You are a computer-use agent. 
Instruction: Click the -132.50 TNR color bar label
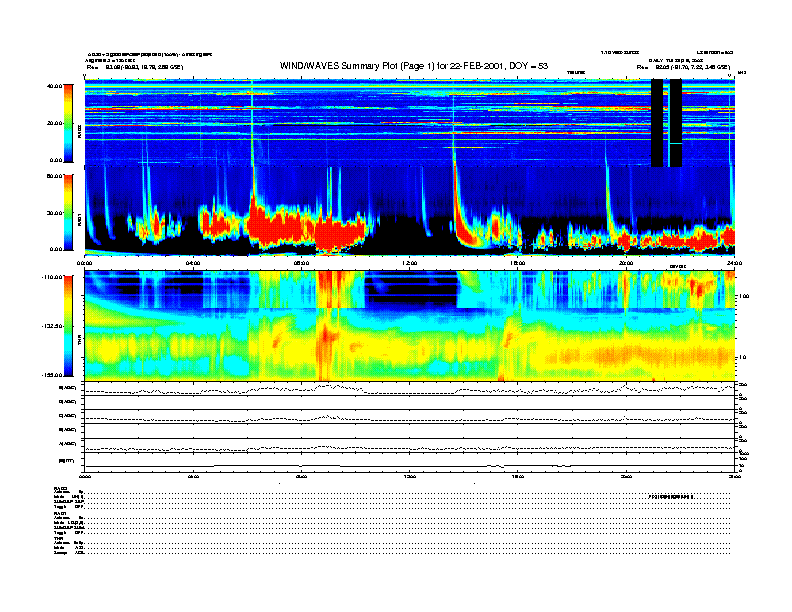(x=53, y=326)
